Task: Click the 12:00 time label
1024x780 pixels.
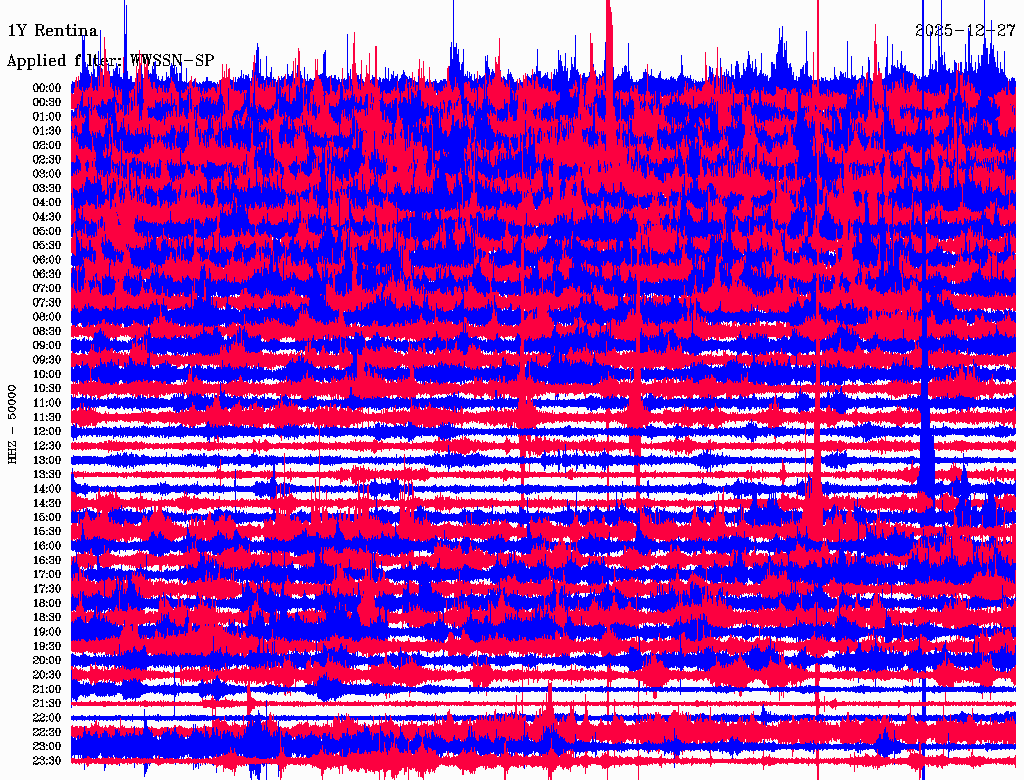Action: [x=47, y=432]
